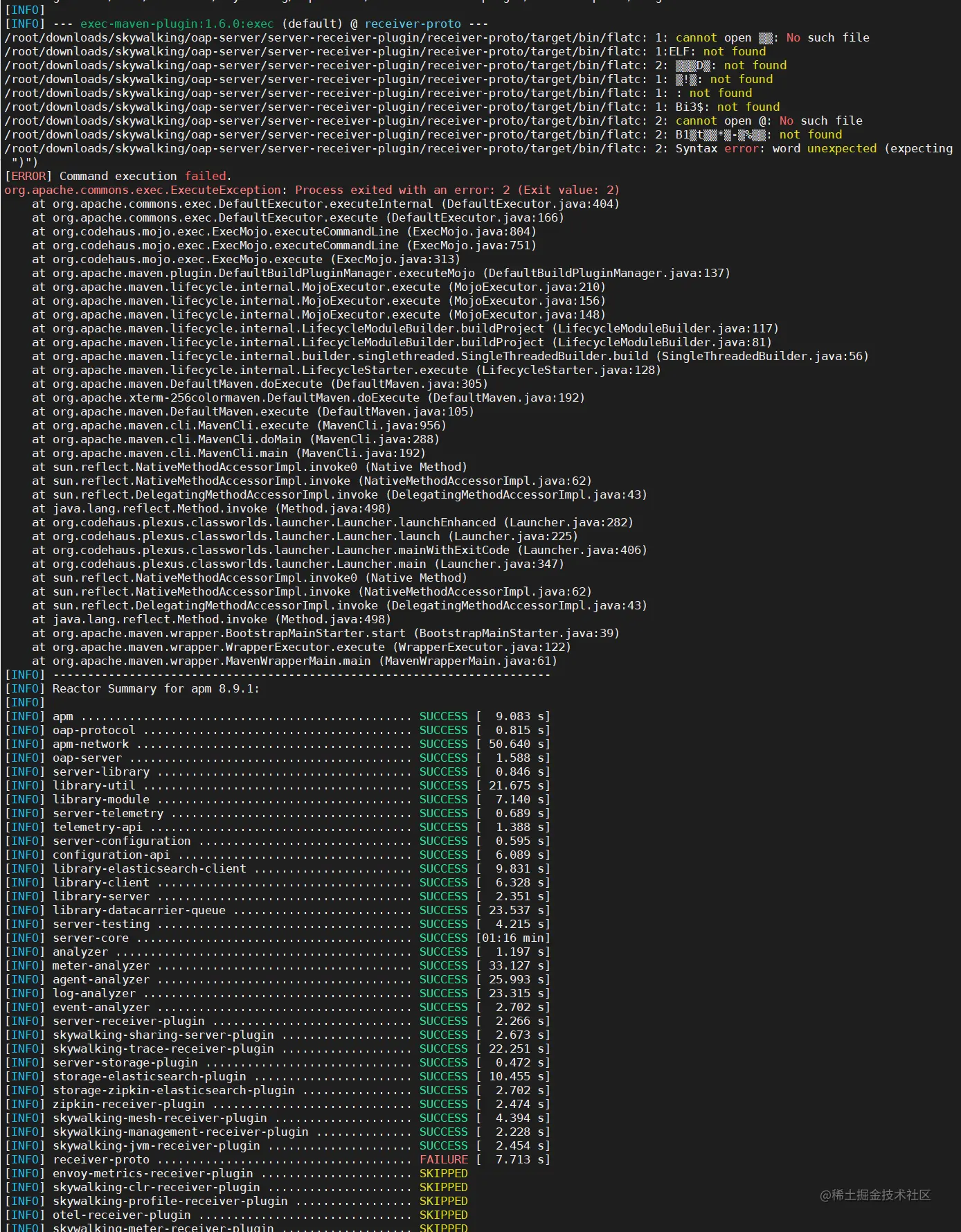This screenshot has width=961, height=1232.
Task: Click 'Process exited with an error: 2' text
Action: click(402, 190)
